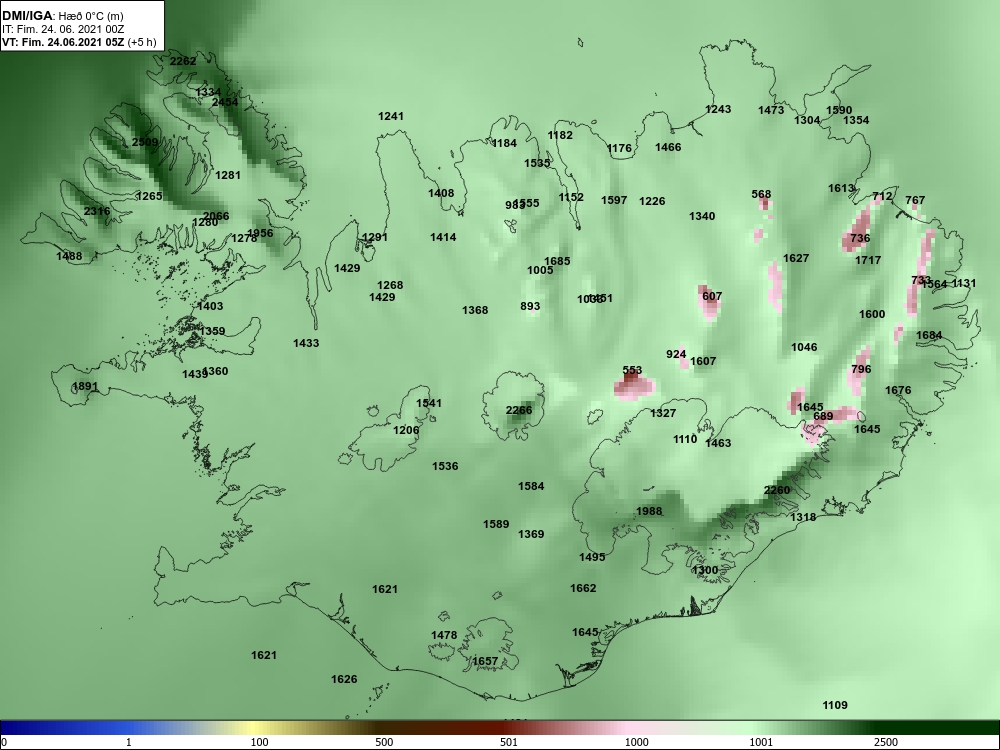Click the DMI/IGA Hæð 0°C title text
This screenshot has width=1000, height=750.
(x=62, y=16)
